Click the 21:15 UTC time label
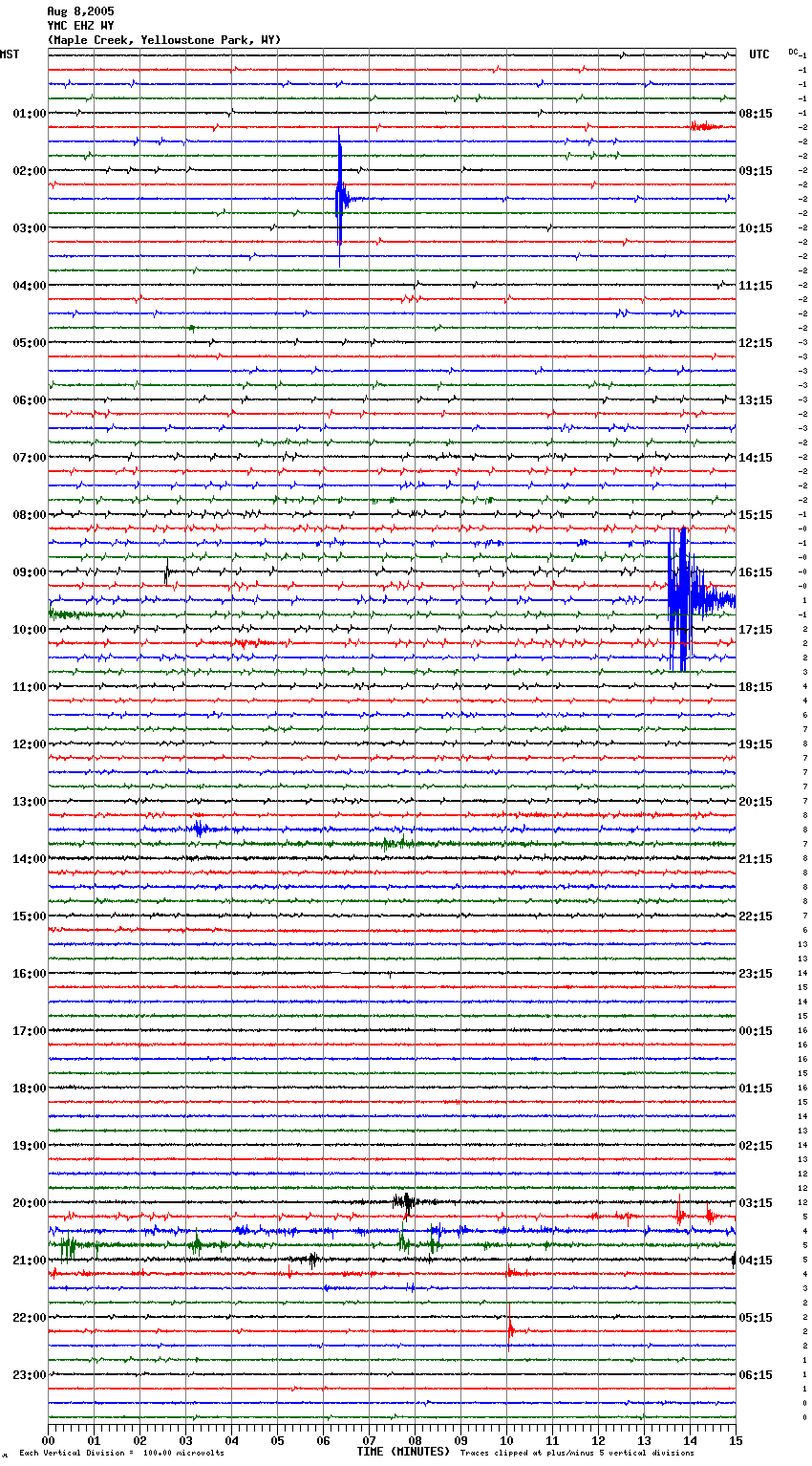812x1466 pixels. [x=756, y=859]
